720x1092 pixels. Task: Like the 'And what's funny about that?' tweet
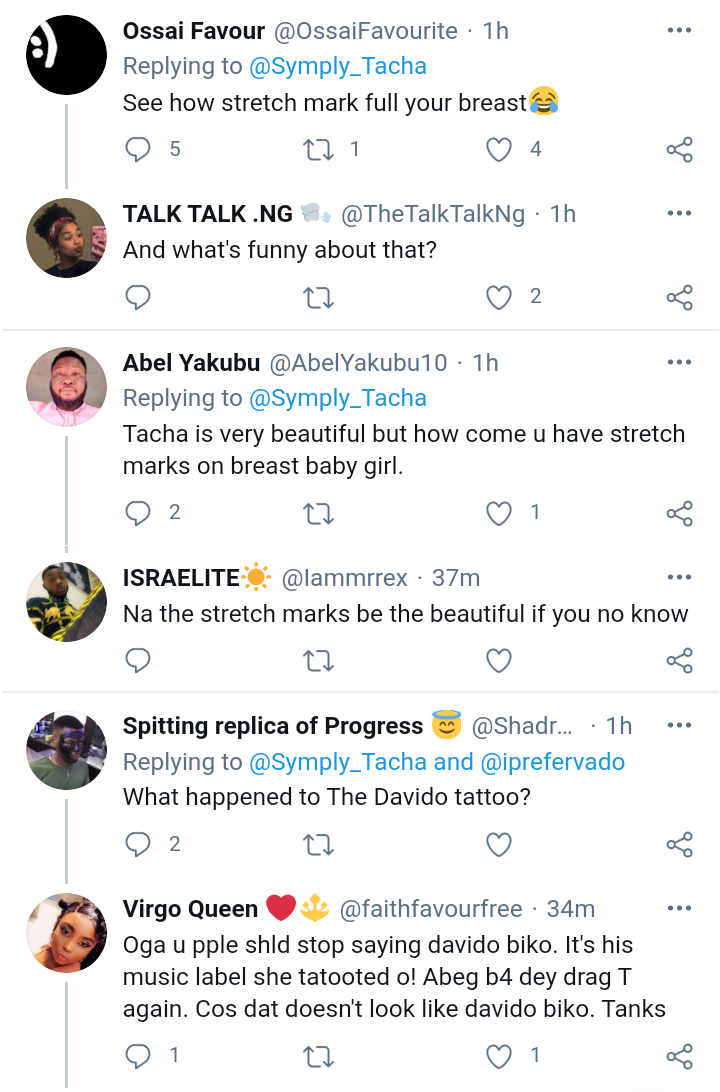[499, 297]
